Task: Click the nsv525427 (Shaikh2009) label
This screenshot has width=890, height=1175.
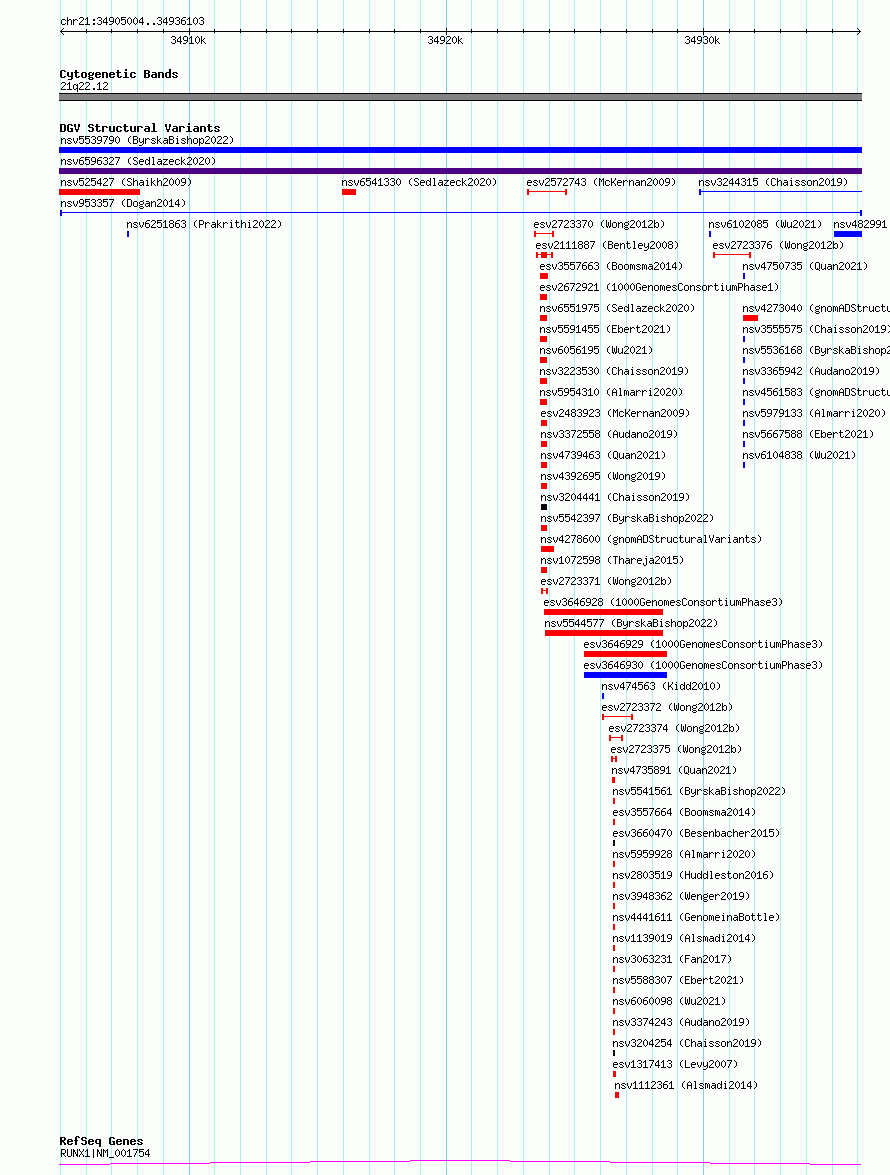Action: pyautogui.click(x=126, y=182)
